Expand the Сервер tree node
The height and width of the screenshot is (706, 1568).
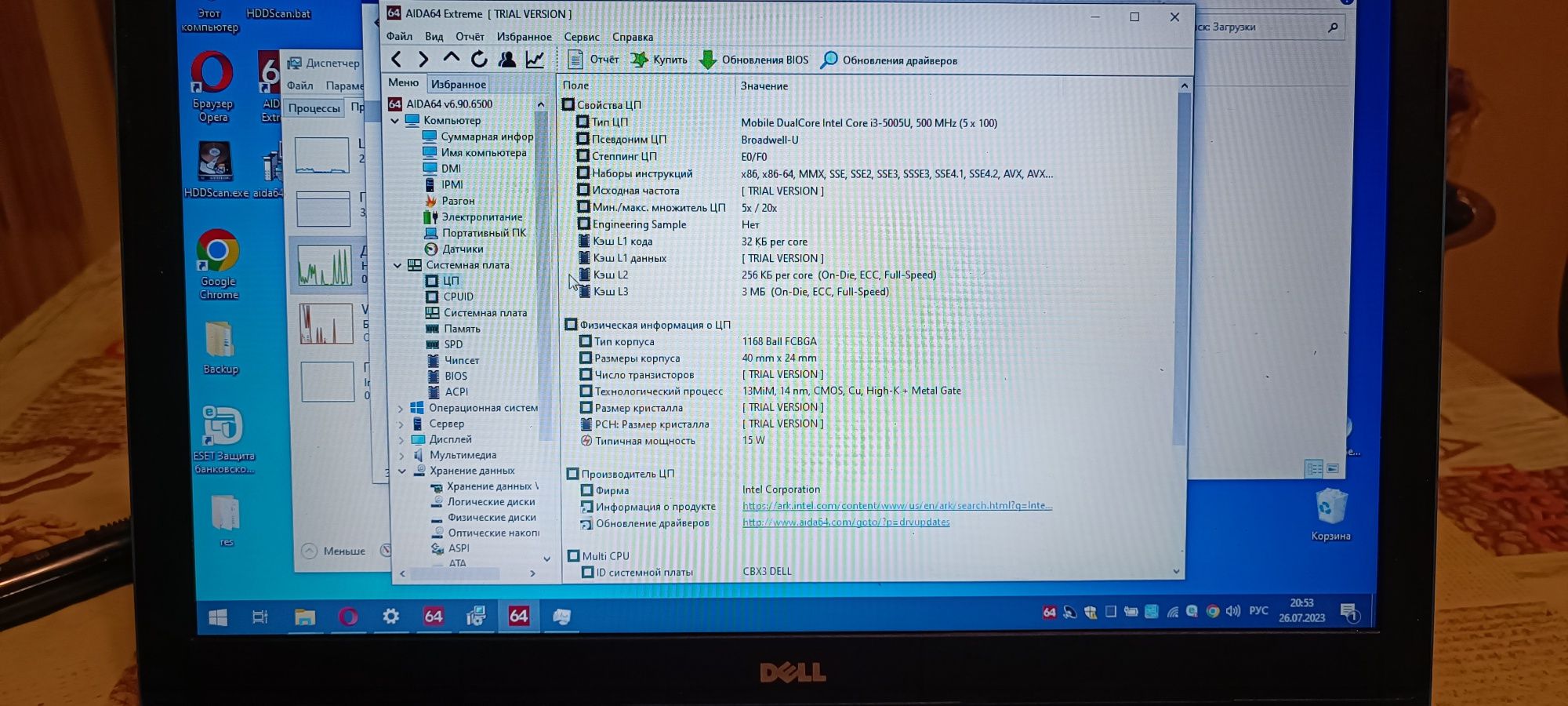(x=401, y=424)
